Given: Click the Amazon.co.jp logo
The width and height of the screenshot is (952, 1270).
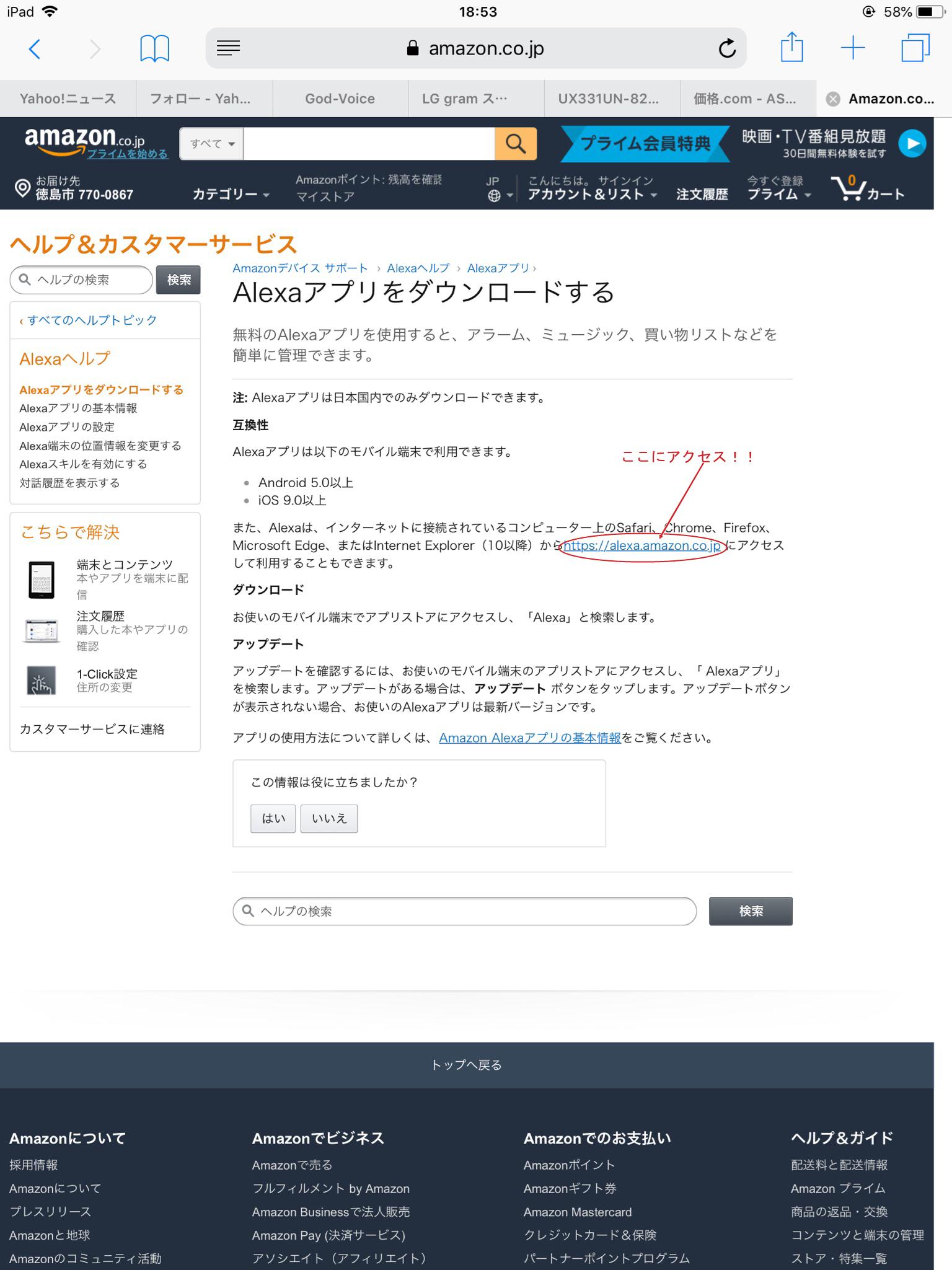Looking at the screenshot, I should tap(84, 140).
